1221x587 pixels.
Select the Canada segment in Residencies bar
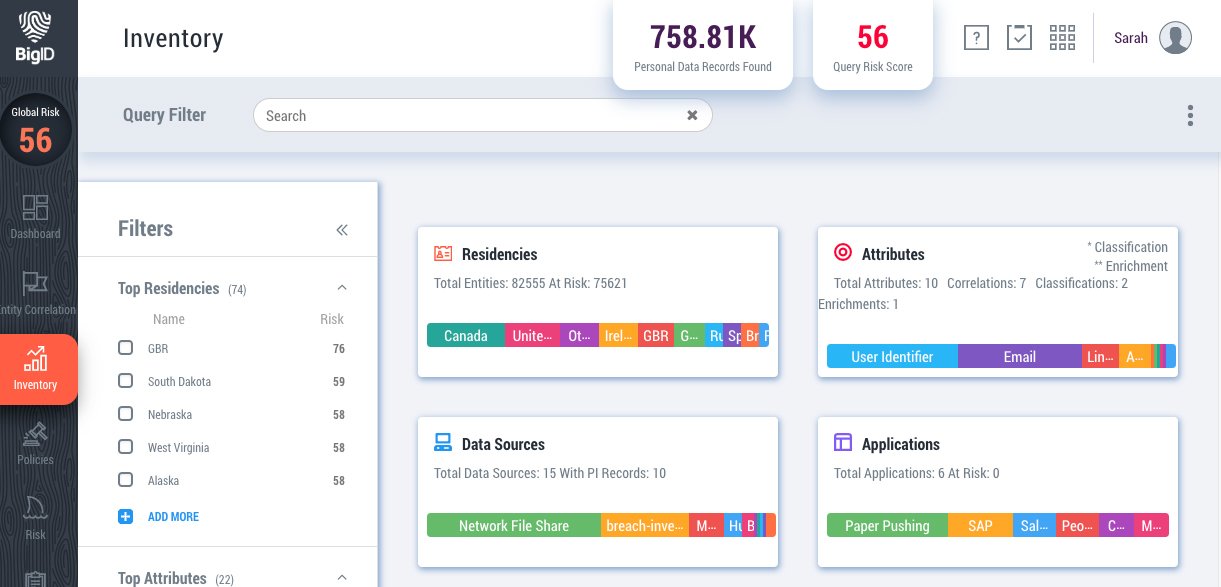point(465,336)
